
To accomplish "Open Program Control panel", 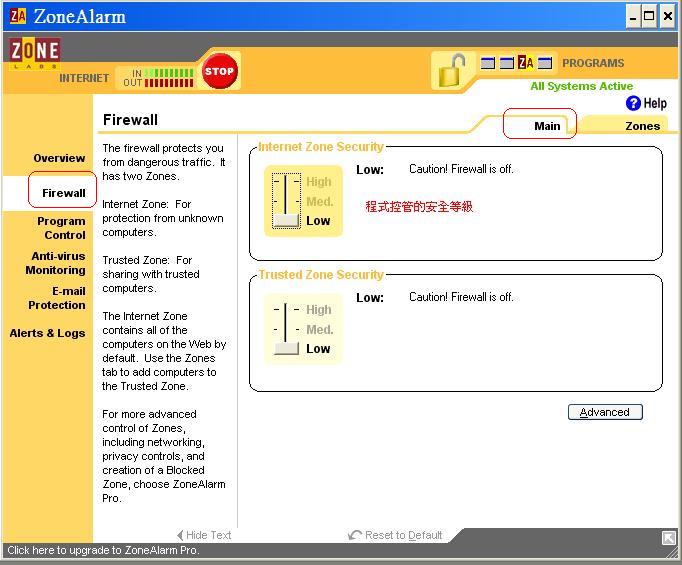I will pos(61,228).
